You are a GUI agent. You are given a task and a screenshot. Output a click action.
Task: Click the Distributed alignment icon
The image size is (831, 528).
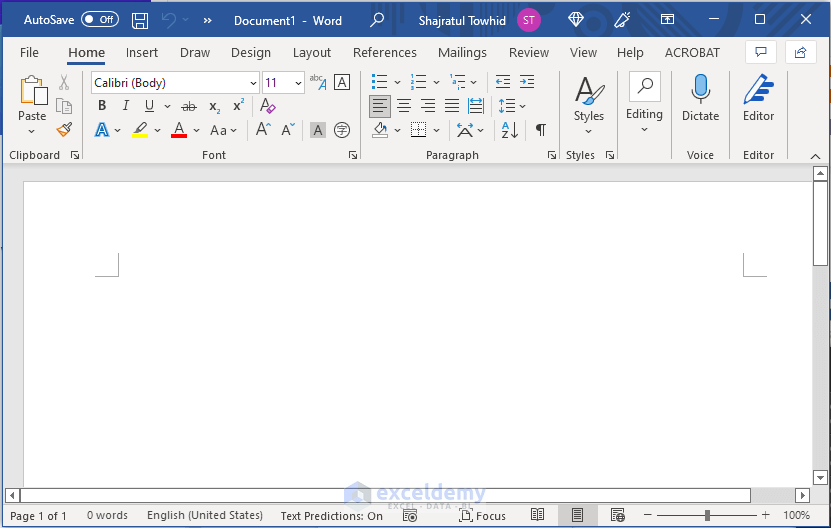pyautogui.click(x=476, y=106)
